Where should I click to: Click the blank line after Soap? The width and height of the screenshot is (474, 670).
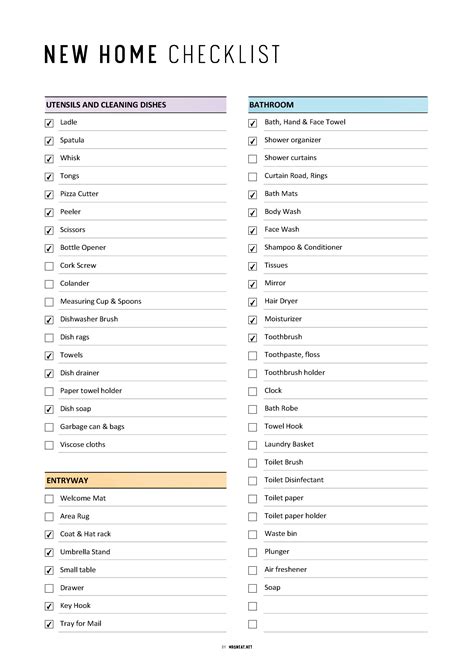coord(345,606)
